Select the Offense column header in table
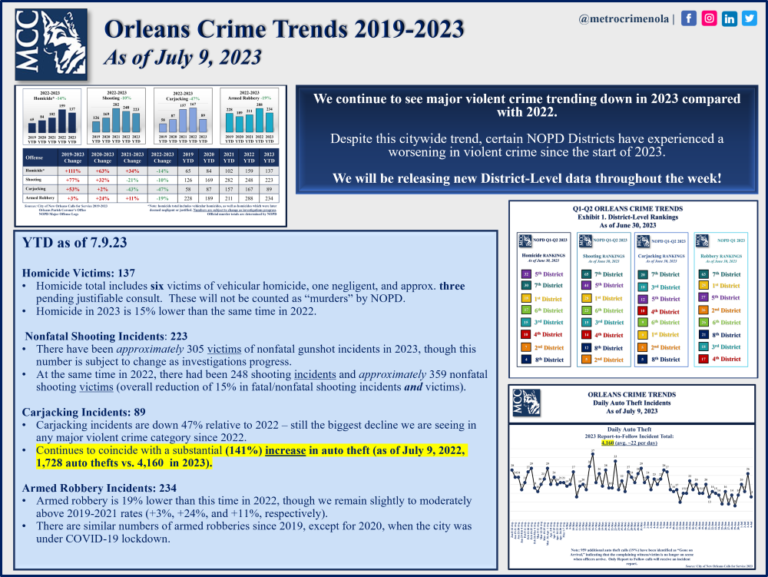This screenshot has height=577, width=768. [x=33, y=159]
